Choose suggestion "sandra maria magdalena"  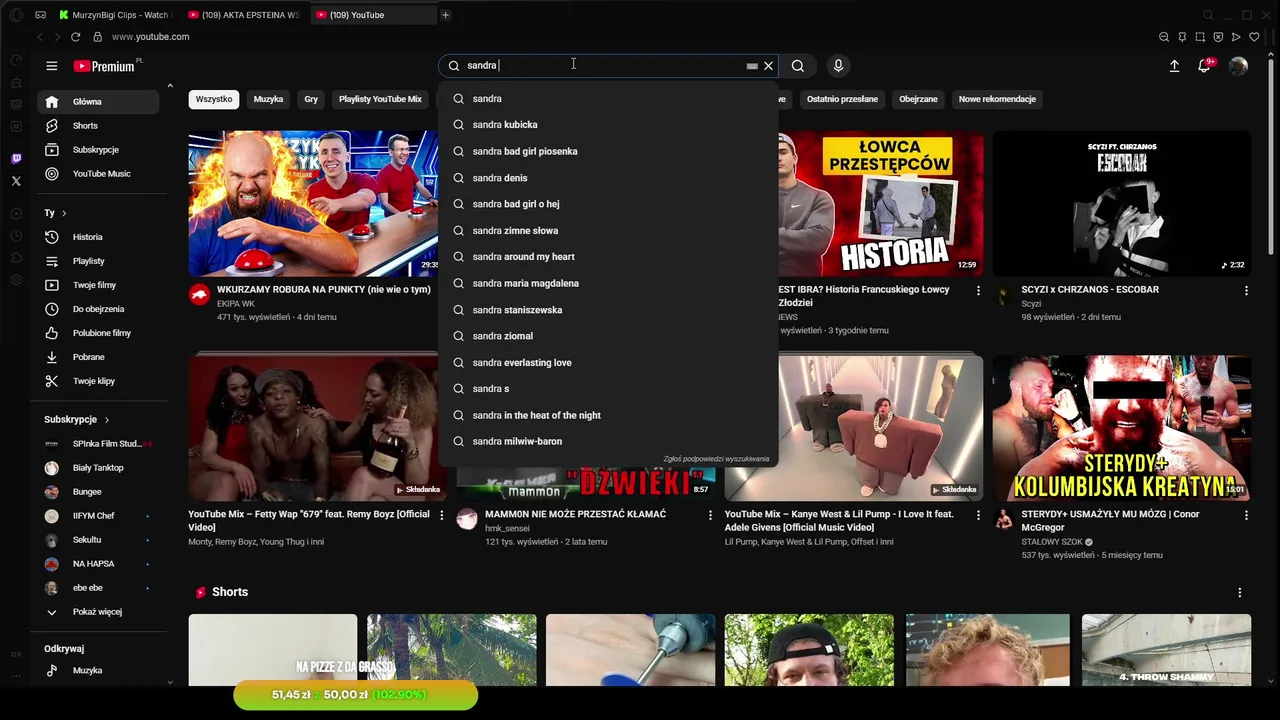(608, 283)
